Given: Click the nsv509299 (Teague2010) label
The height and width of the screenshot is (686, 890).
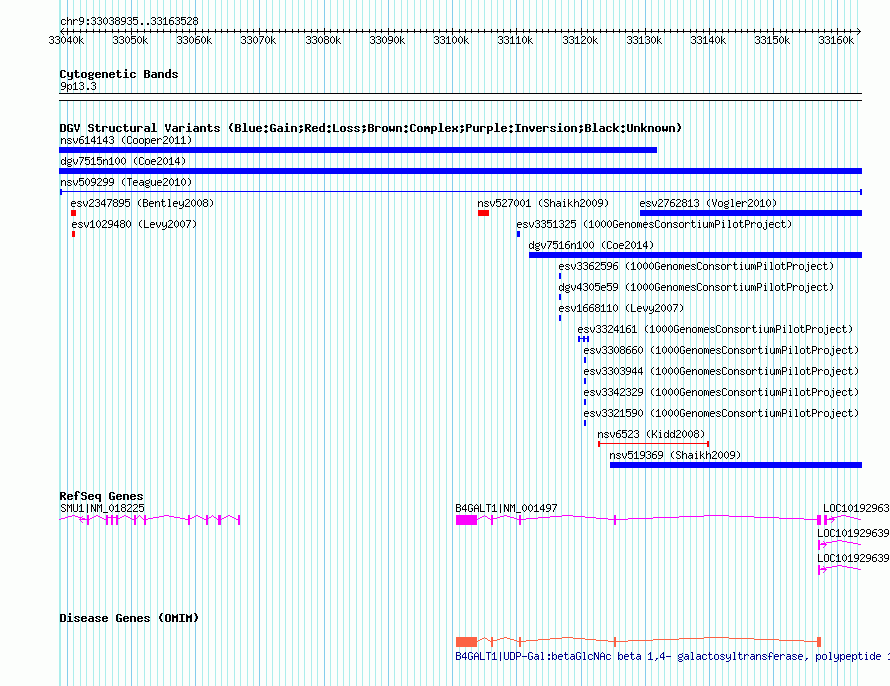Looking at the screenshot, I should tap(126, 182).
